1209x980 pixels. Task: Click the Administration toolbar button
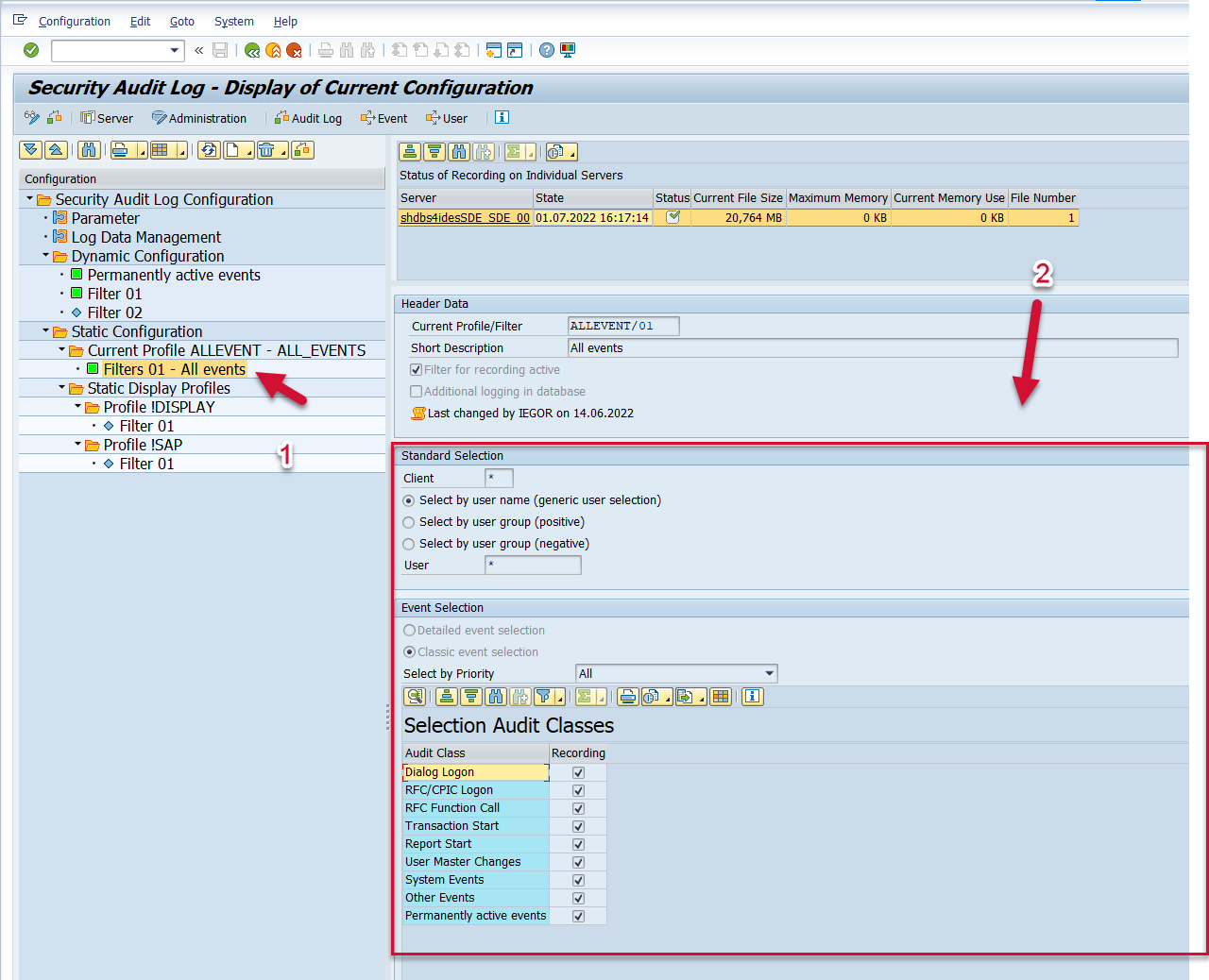pyautogui.click(x=199, y=118)
